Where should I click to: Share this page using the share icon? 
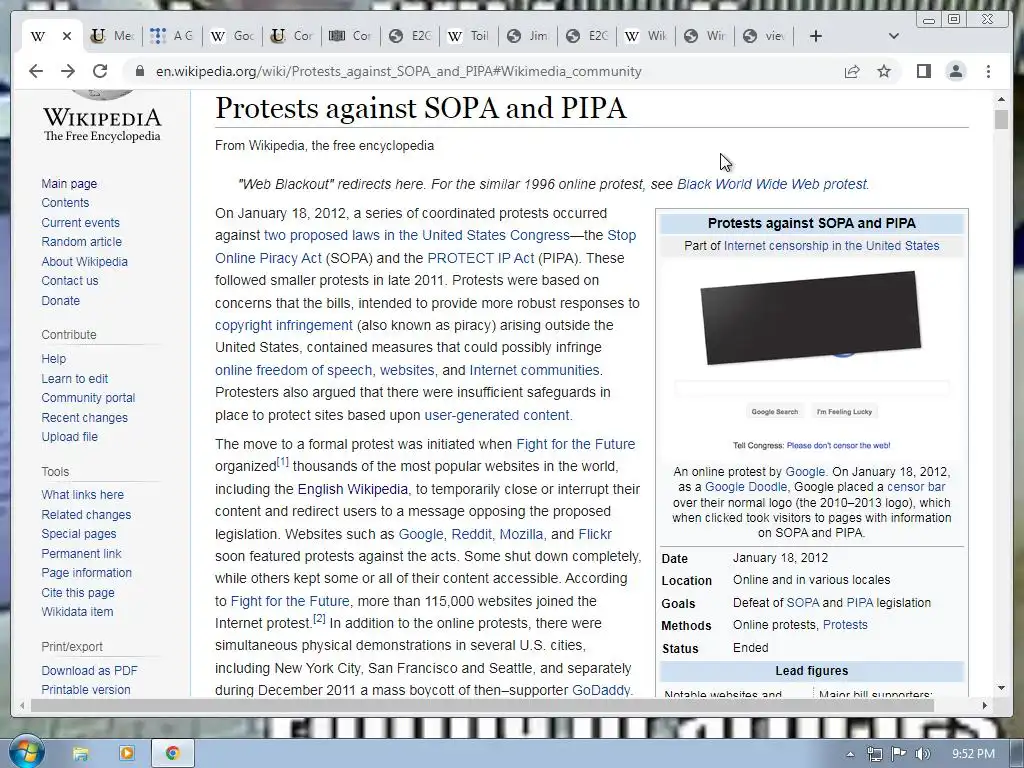click(x=852, y=71)
